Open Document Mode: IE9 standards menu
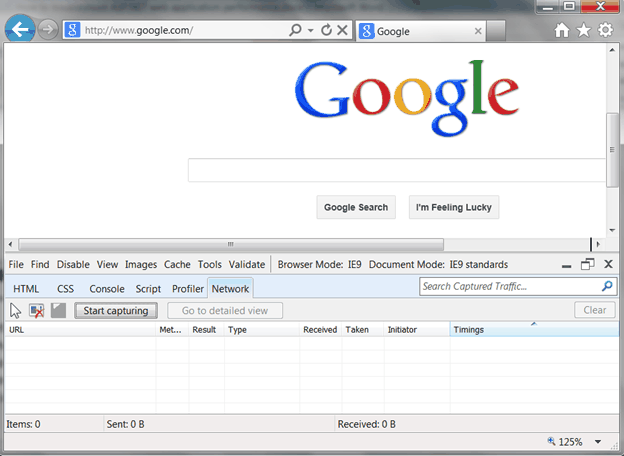The height and width of the screenshot is (456, 624). [x=439, y=265]
